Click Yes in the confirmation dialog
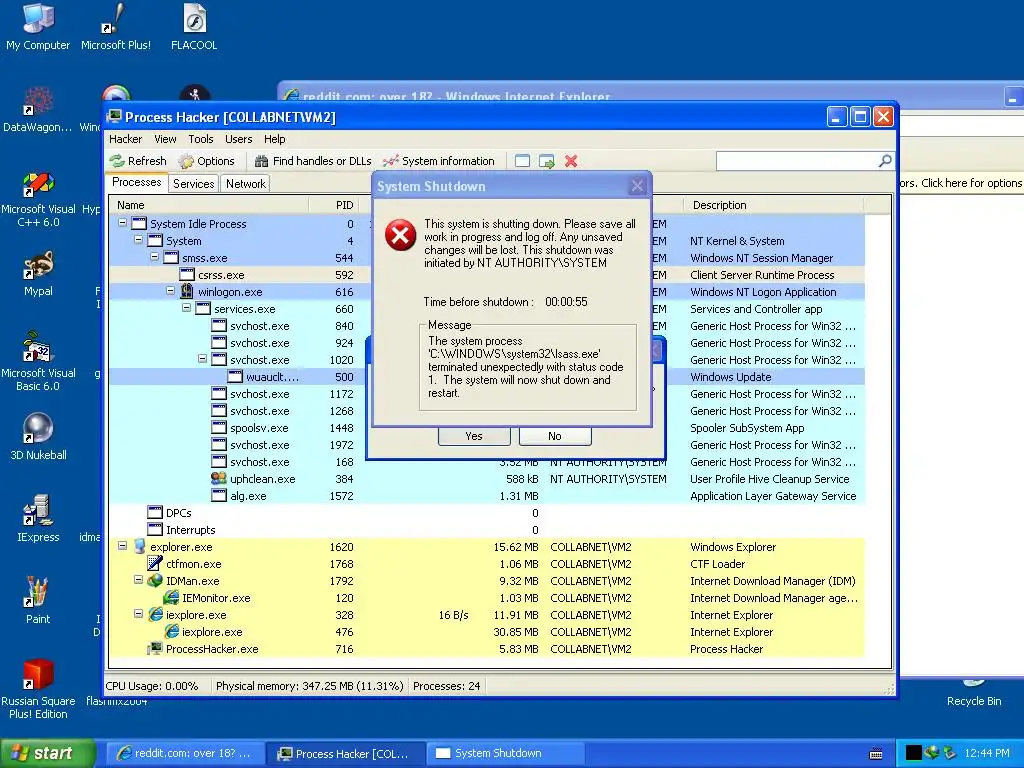The height and width of the screenshot is (768, 1024). coord(474,436)
